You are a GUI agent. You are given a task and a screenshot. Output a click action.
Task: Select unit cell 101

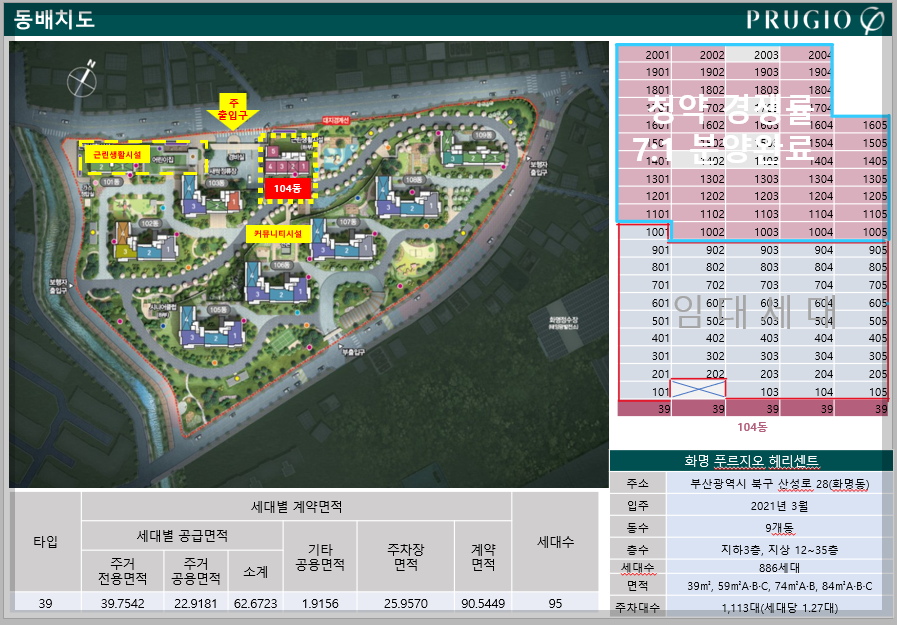click(644, 392)
